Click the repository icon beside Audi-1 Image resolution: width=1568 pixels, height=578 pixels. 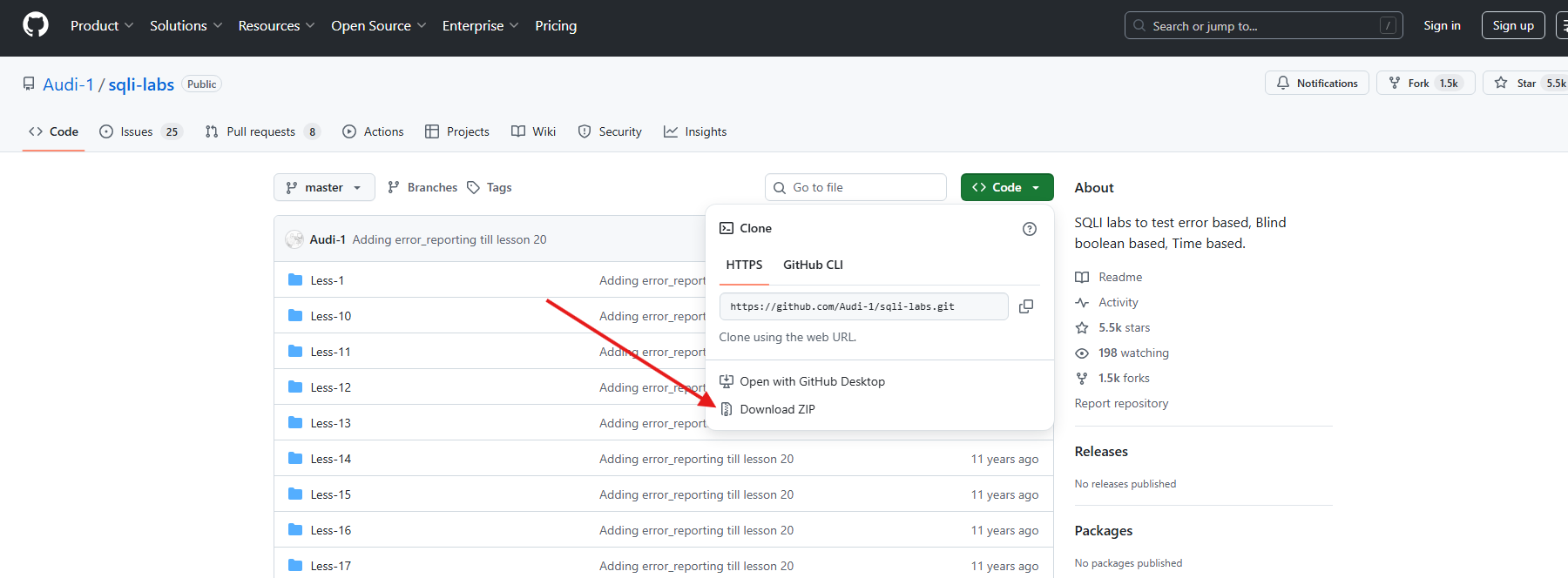tap(29, 84)
